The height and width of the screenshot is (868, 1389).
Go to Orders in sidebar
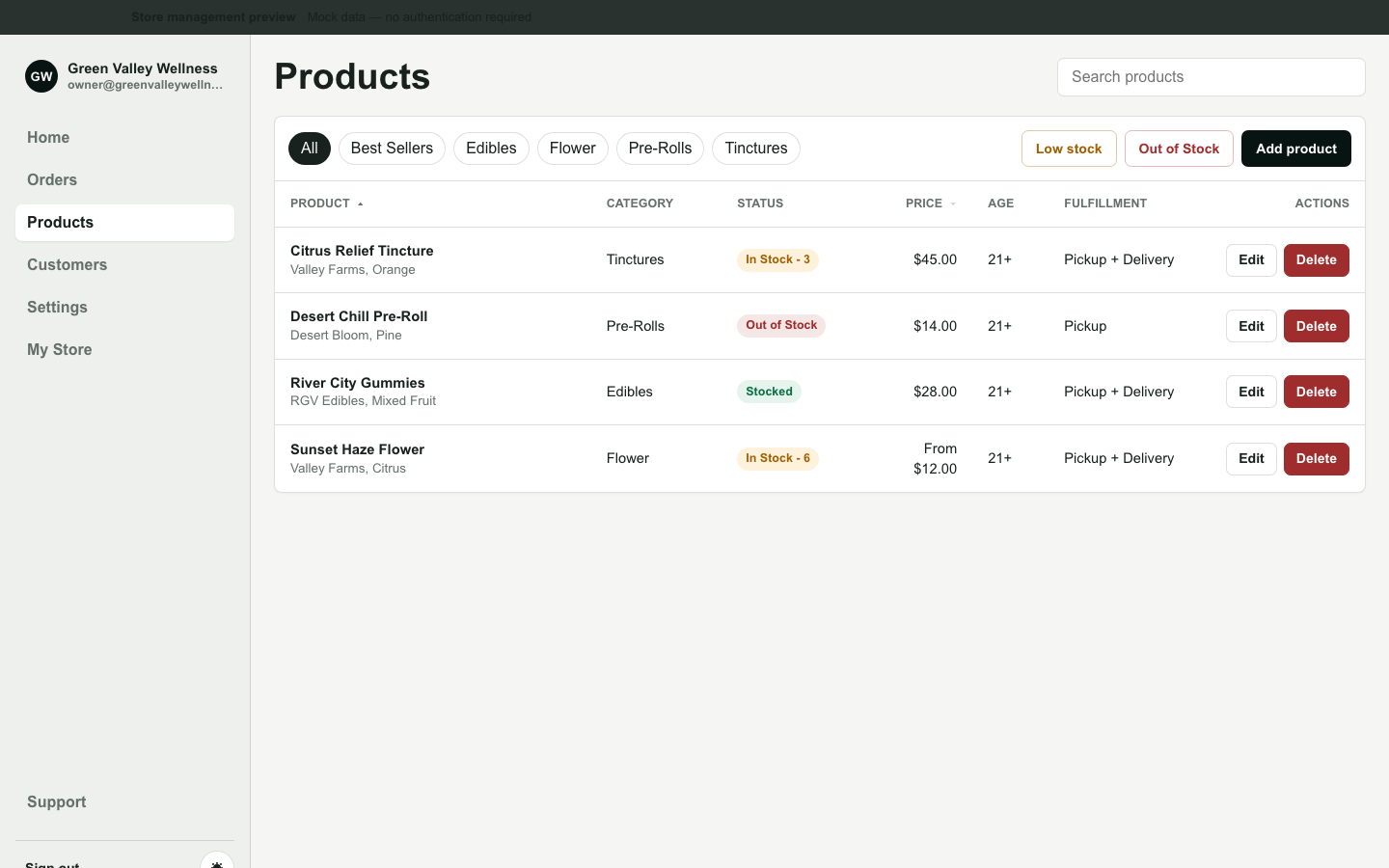(x=124, y=180)
